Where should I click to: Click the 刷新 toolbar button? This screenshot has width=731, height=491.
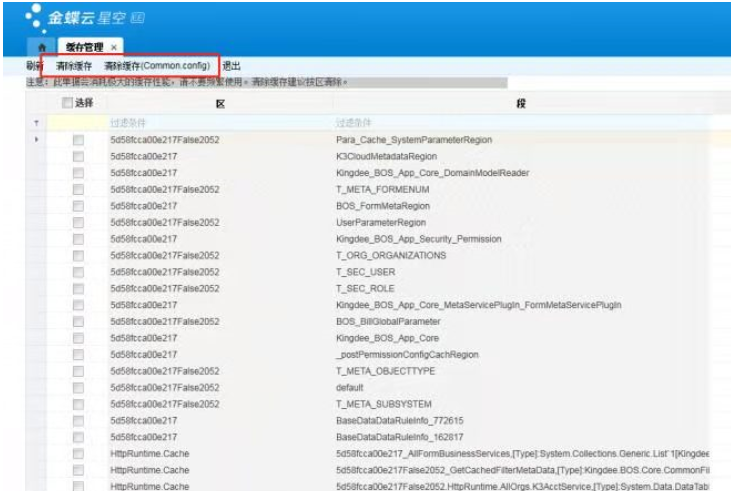[34, 66]
